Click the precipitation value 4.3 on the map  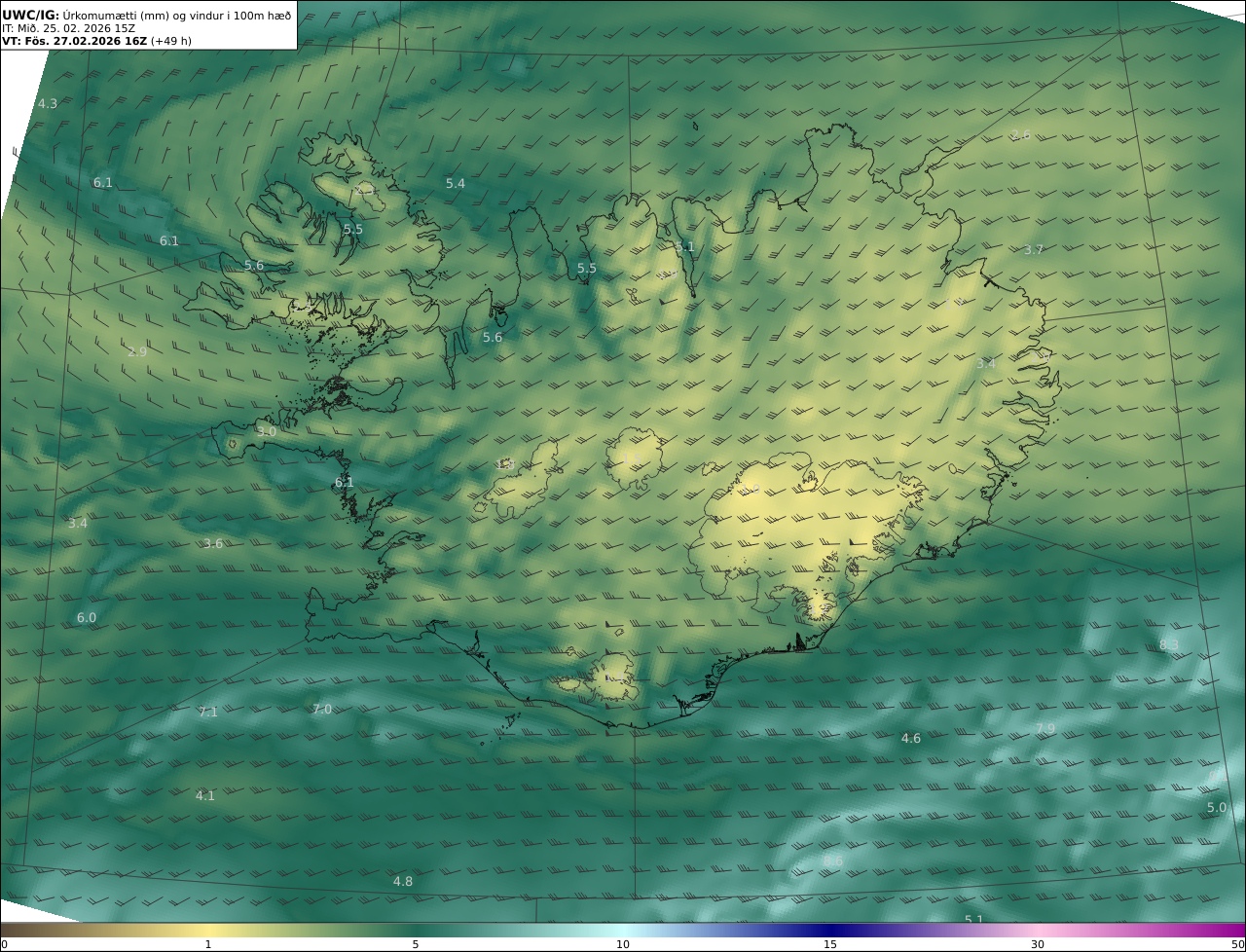click(x=47, y=103)
